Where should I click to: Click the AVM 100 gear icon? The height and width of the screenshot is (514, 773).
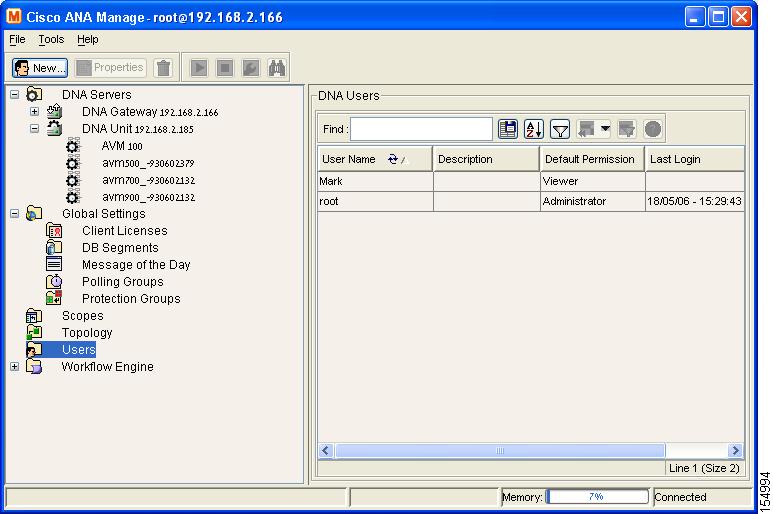pyautogui.click(x=72, y=146)
